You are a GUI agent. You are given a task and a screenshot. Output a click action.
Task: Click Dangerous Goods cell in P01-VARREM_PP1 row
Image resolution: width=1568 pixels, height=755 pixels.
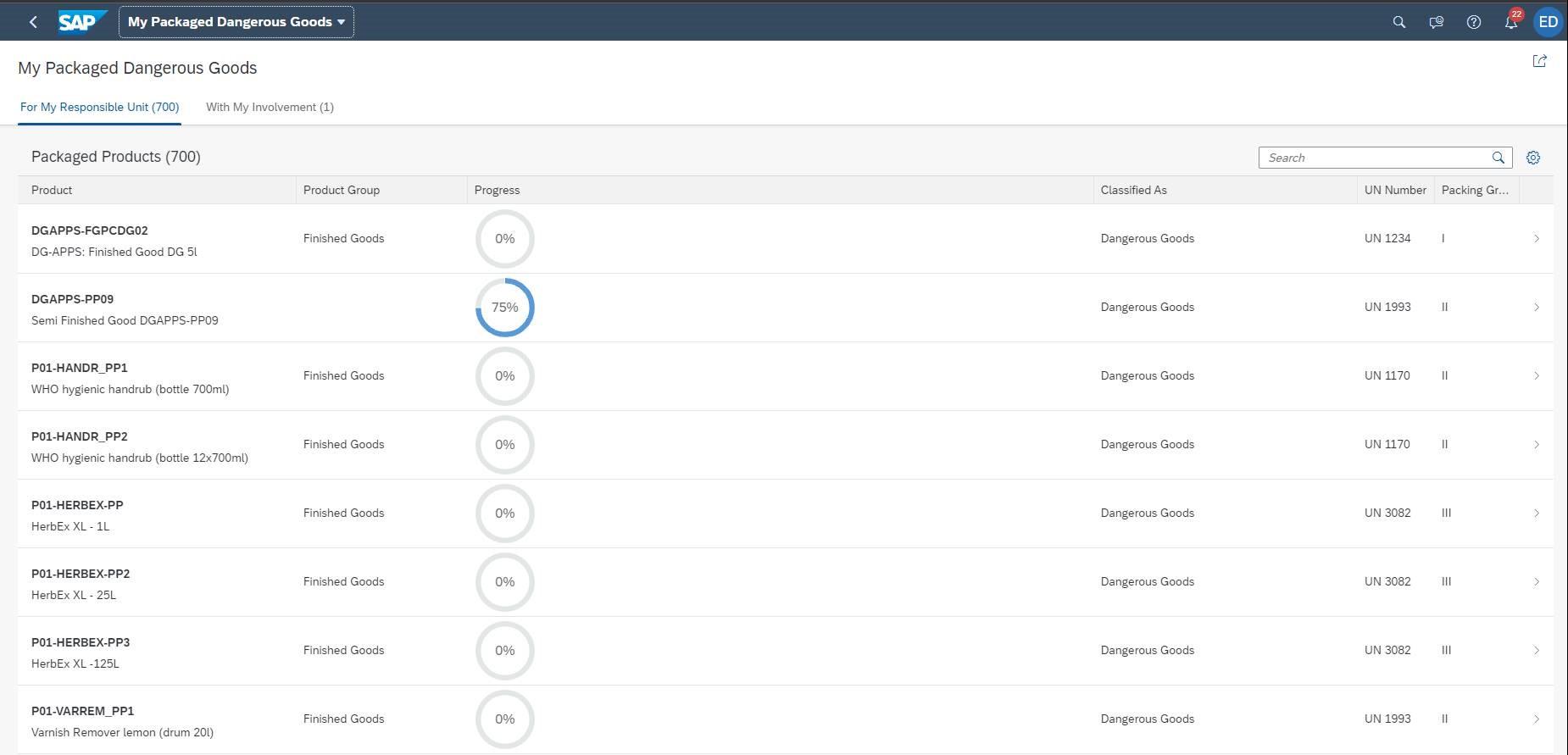[x=1148, y=719]
